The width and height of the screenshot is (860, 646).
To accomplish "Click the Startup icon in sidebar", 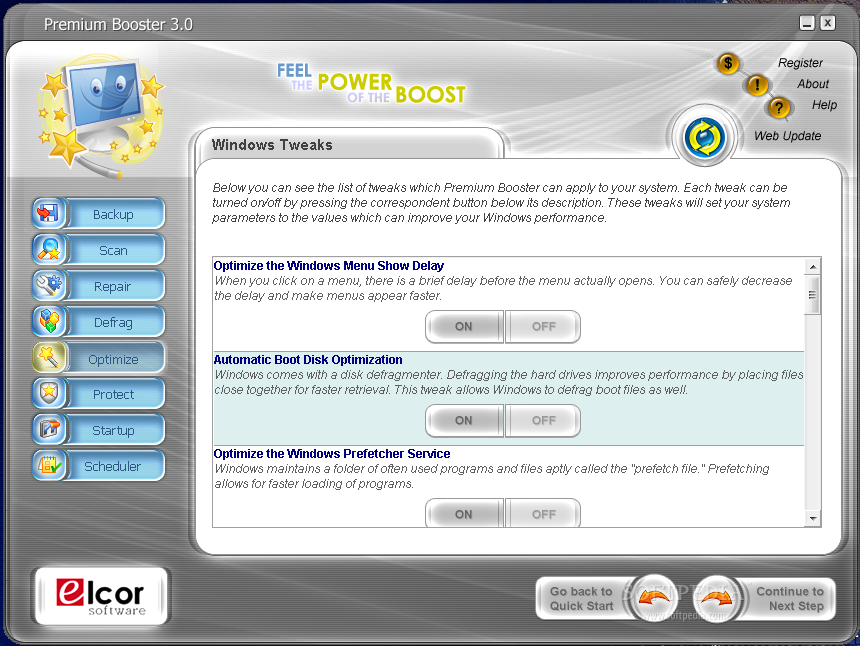I will (x=48, y=429).
